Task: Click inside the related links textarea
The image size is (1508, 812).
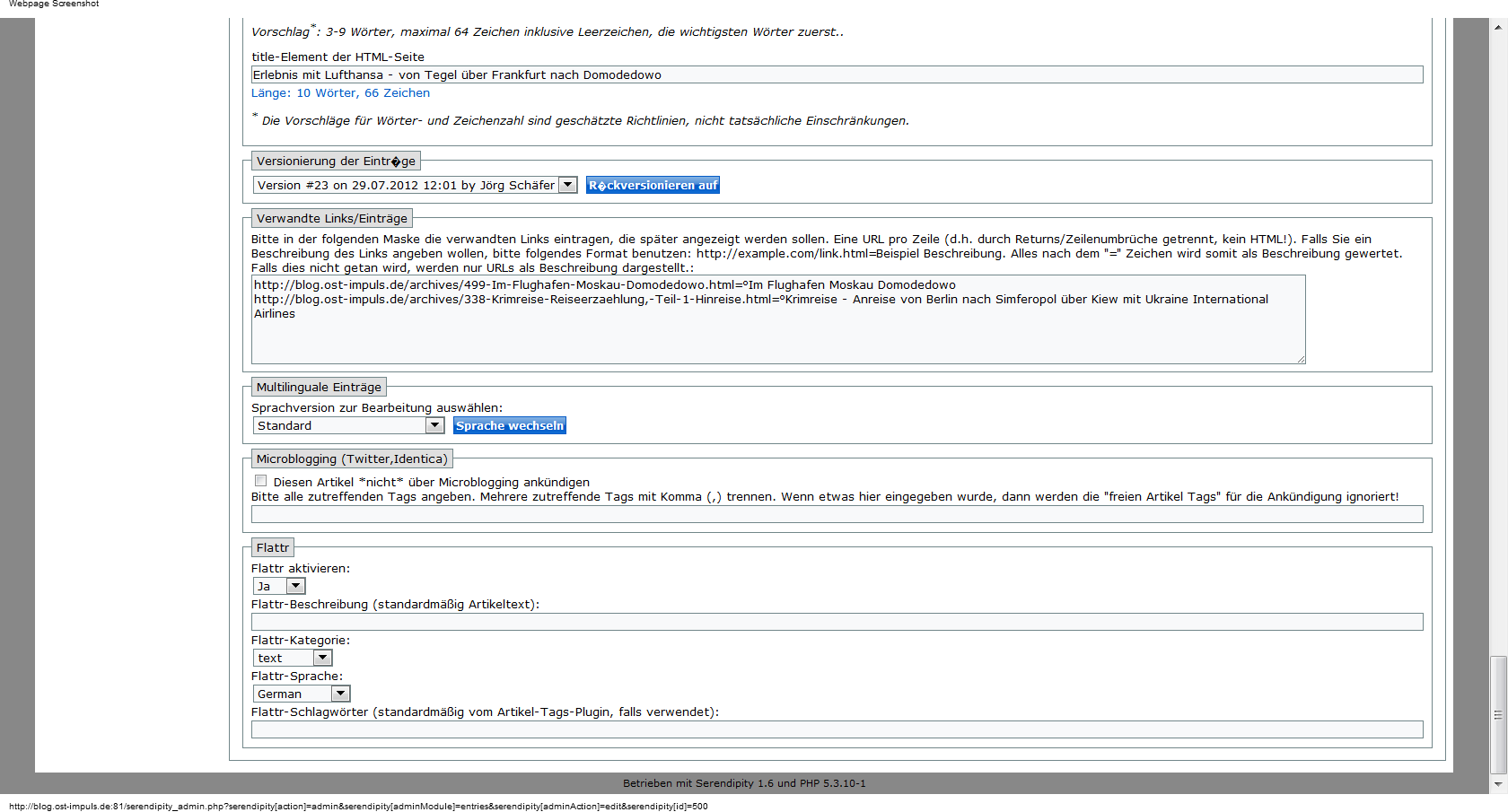Action: (x=777, y=336)
